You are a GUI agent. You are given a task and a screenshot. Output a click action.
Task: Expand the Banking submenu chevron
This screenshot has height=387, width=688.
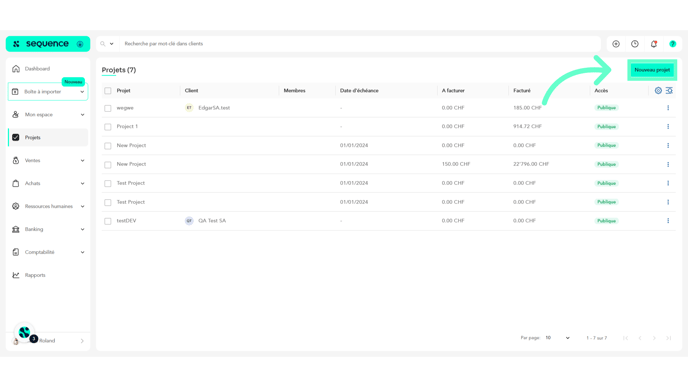(82, 229)
